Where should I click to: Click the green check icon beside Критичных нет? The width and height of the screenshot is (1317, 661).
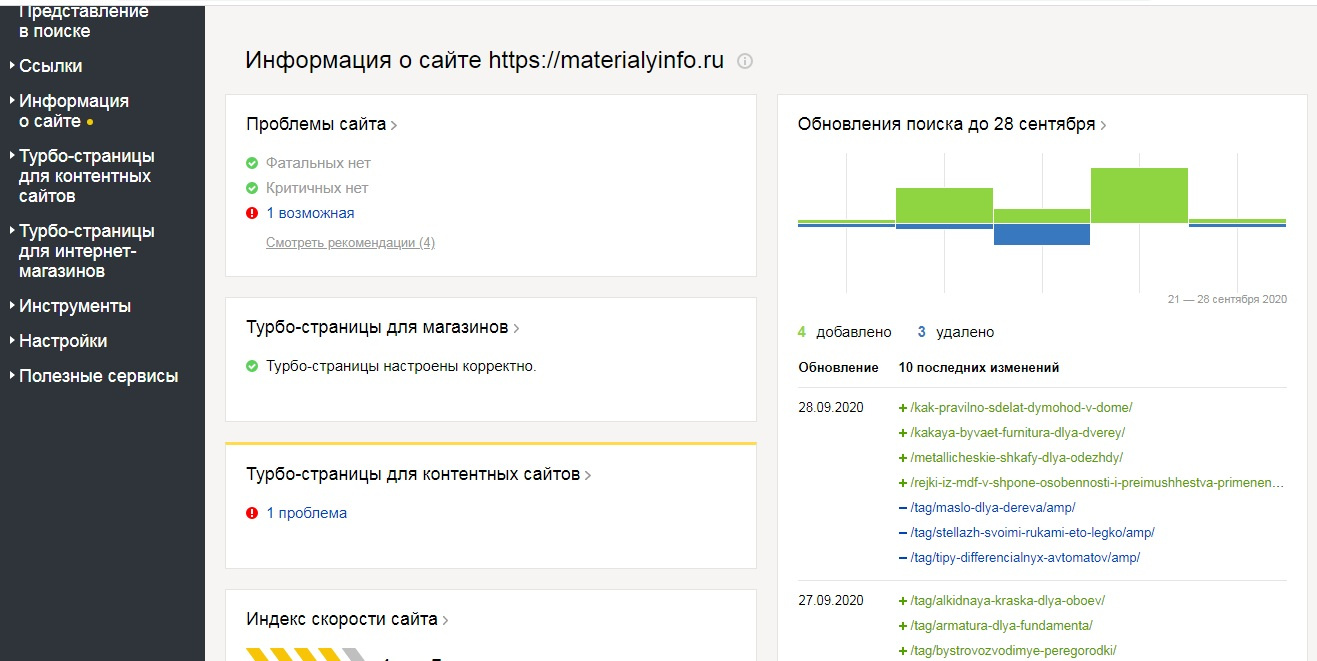click(x=252, y=188)
